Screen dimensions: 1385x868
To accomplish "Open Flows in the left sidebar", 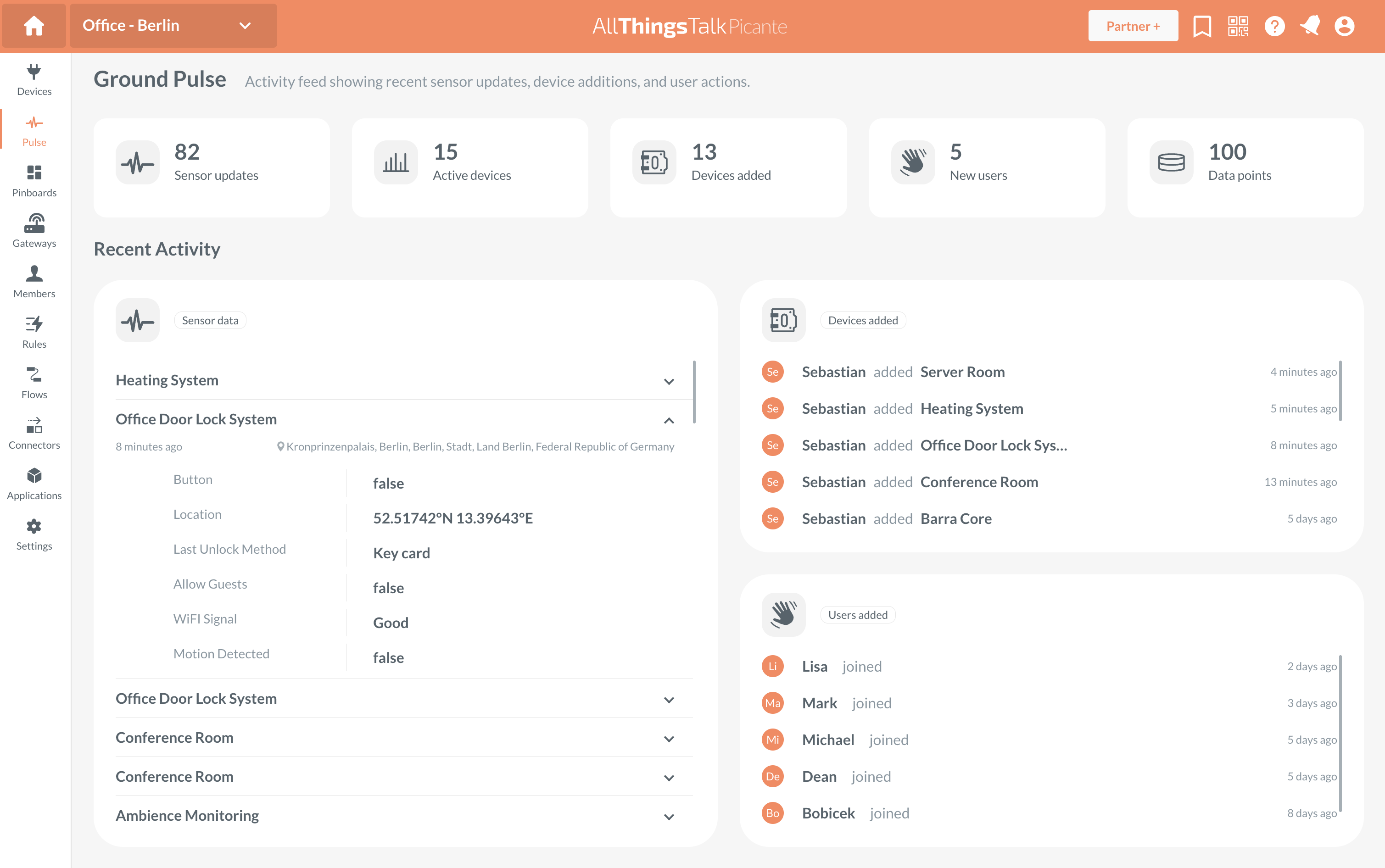I will (x=34, y=382).
